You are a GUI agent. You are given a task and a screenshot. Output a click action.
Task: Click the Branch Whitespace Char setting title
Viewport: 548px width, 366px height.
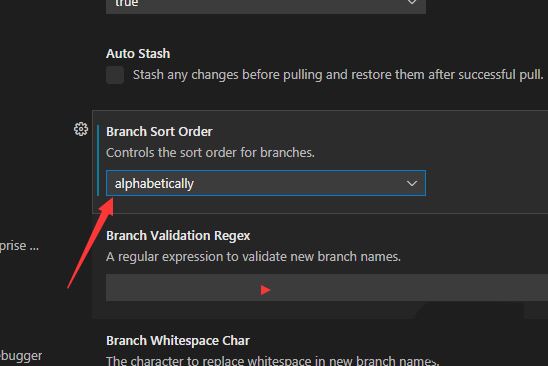coord(178,341)
